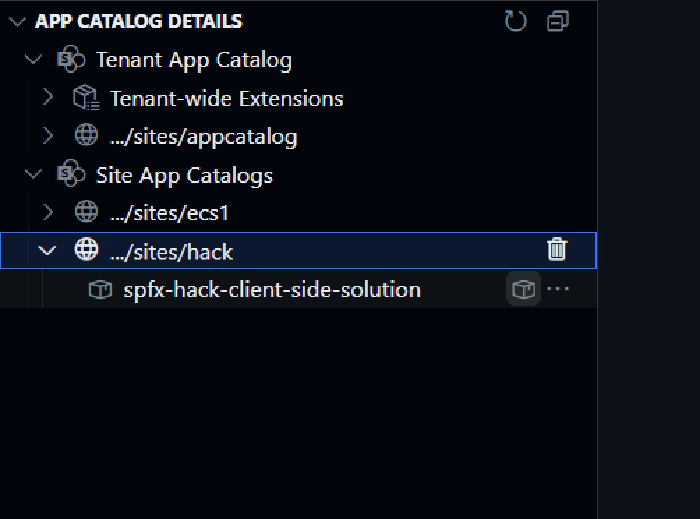Expand the sites/ecs1 node
Screen dimensions: 700x519
[48, 213]
